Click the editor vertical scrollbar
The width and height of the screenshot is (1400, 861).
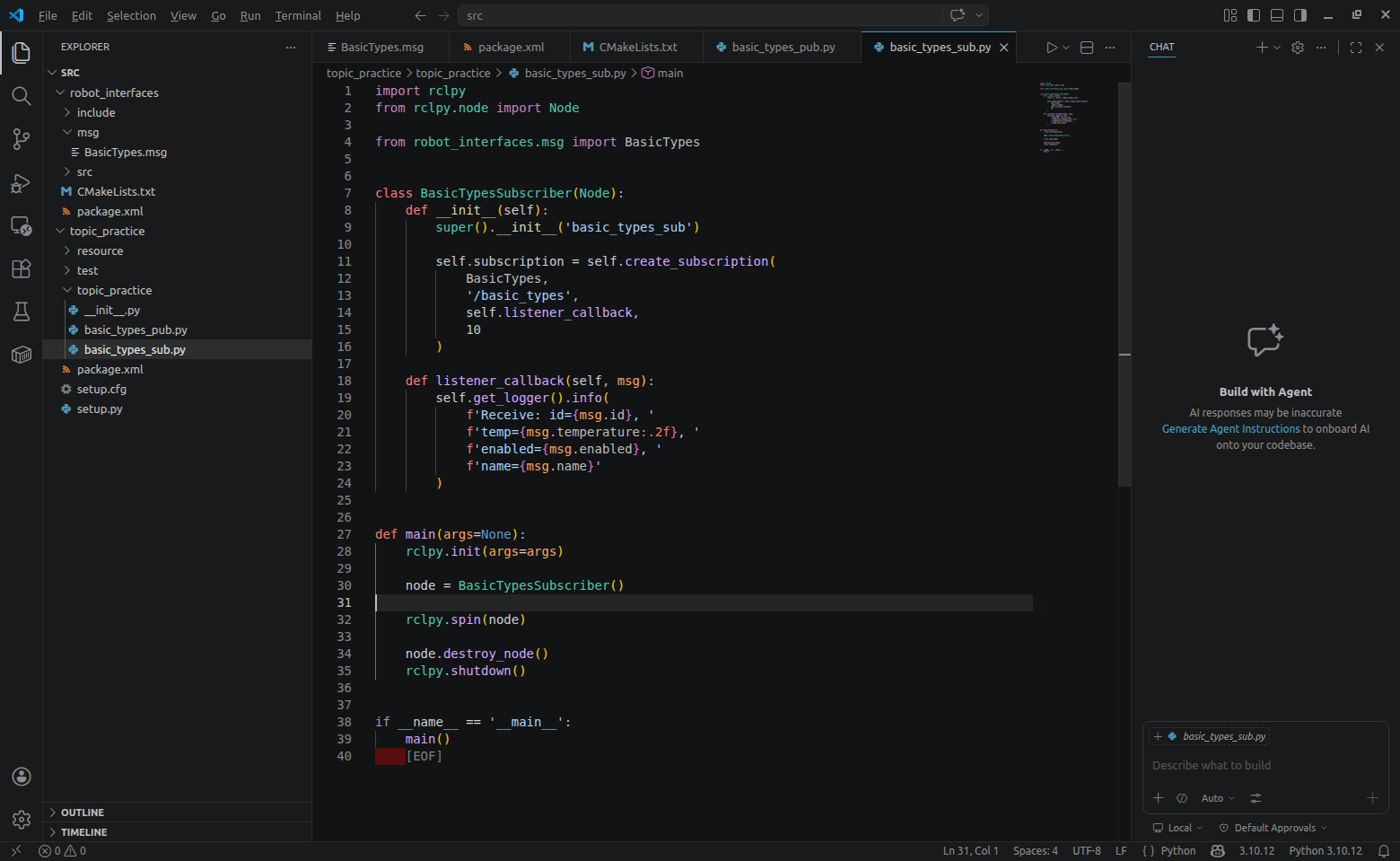click(1124, 284)
